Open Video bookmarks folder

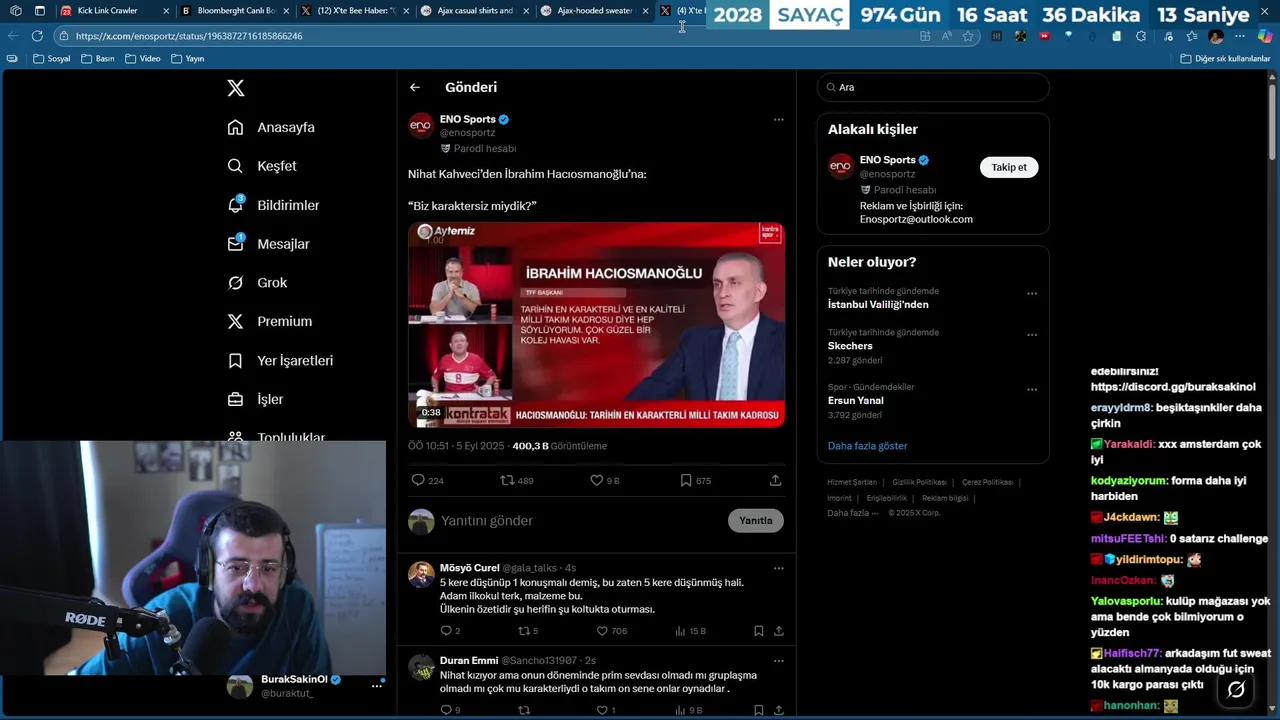(143, 58)
